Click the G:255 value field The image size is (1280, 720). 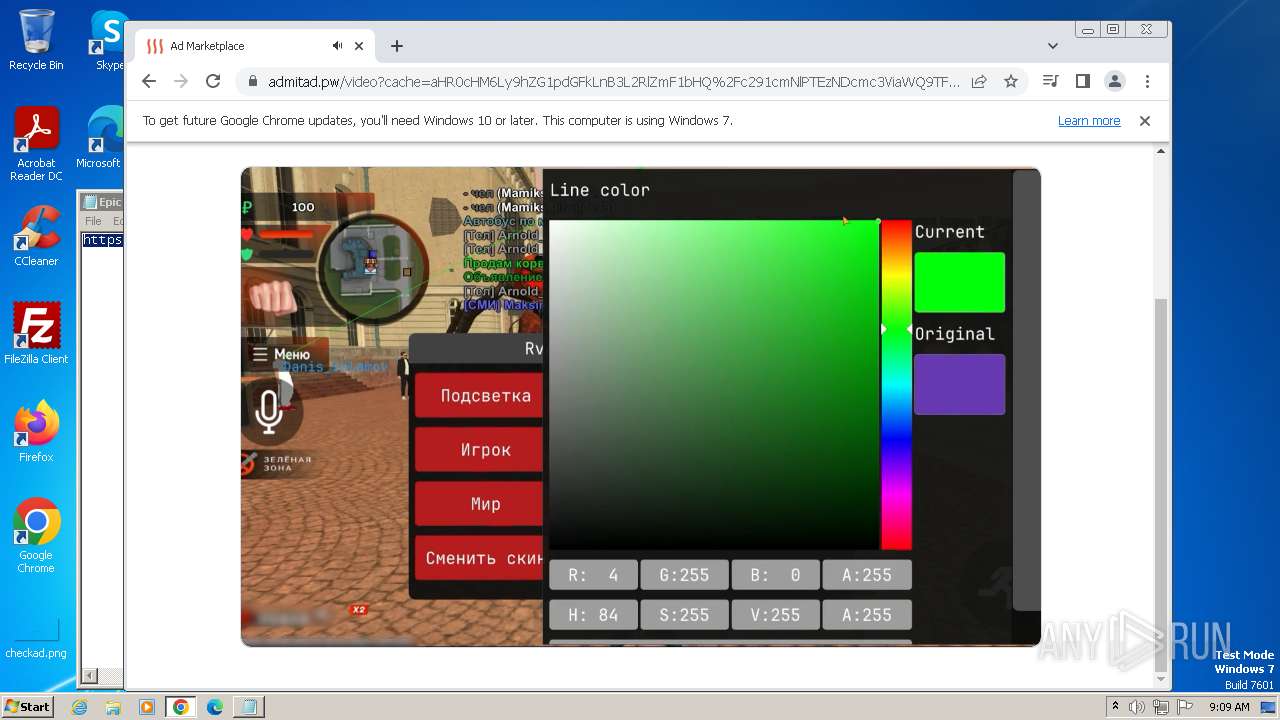coord(684,575)
